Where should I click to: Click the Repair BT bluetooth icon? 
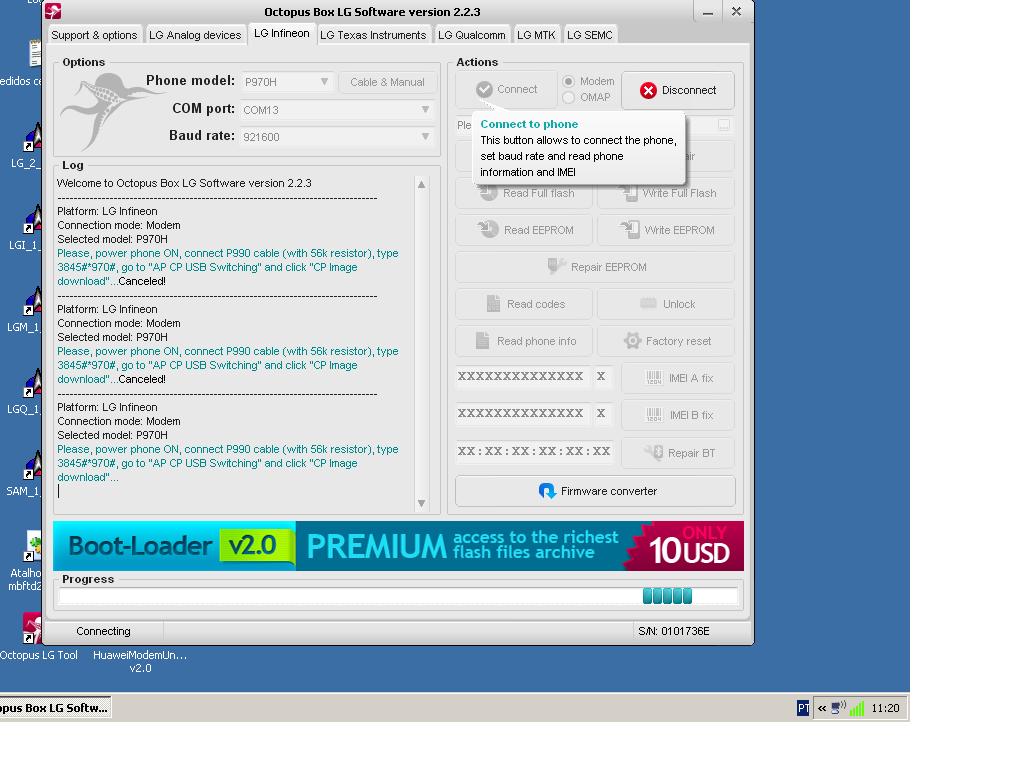click(x=654, y=453)
